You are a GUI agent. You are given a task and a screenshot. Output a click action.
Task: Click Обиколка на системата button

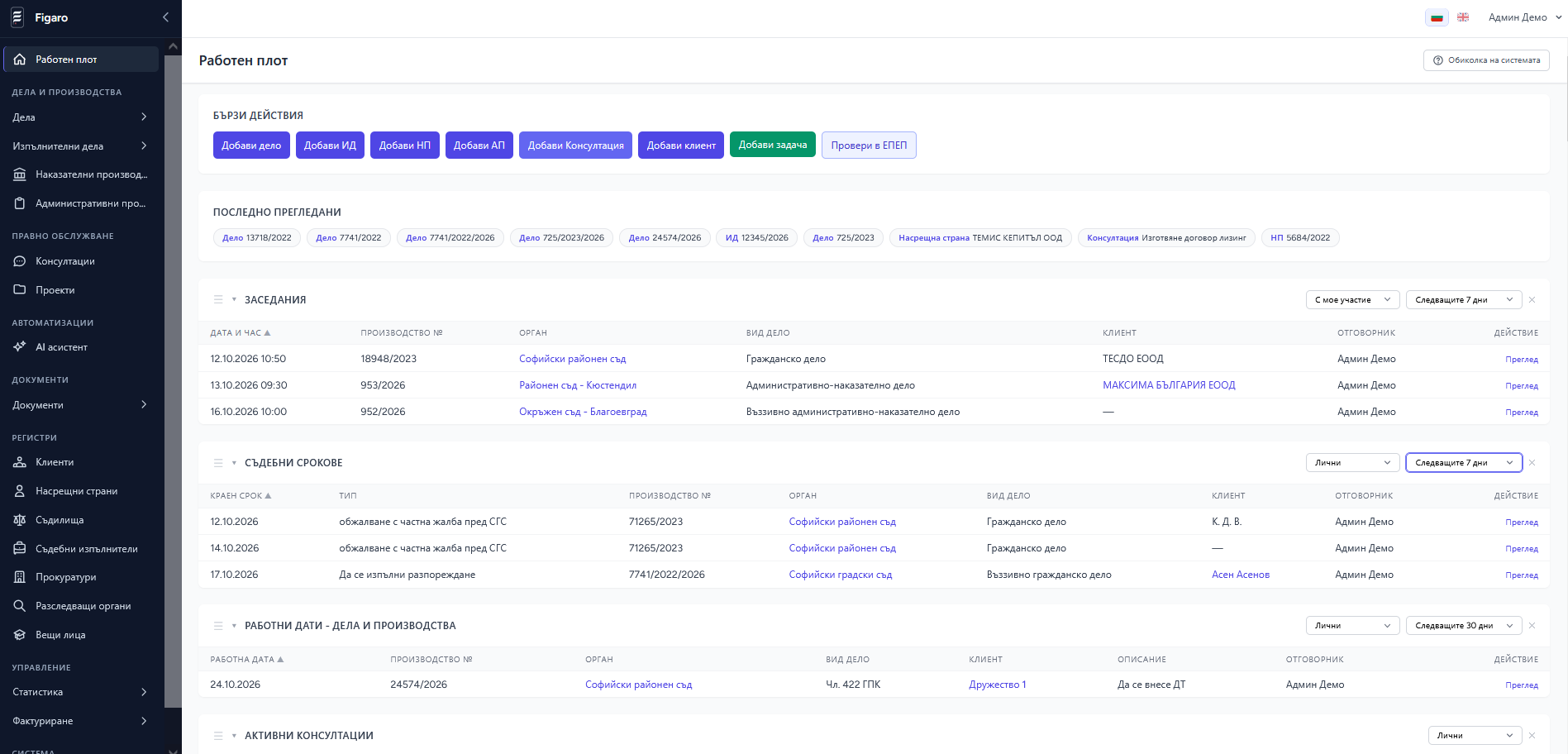1486,60
